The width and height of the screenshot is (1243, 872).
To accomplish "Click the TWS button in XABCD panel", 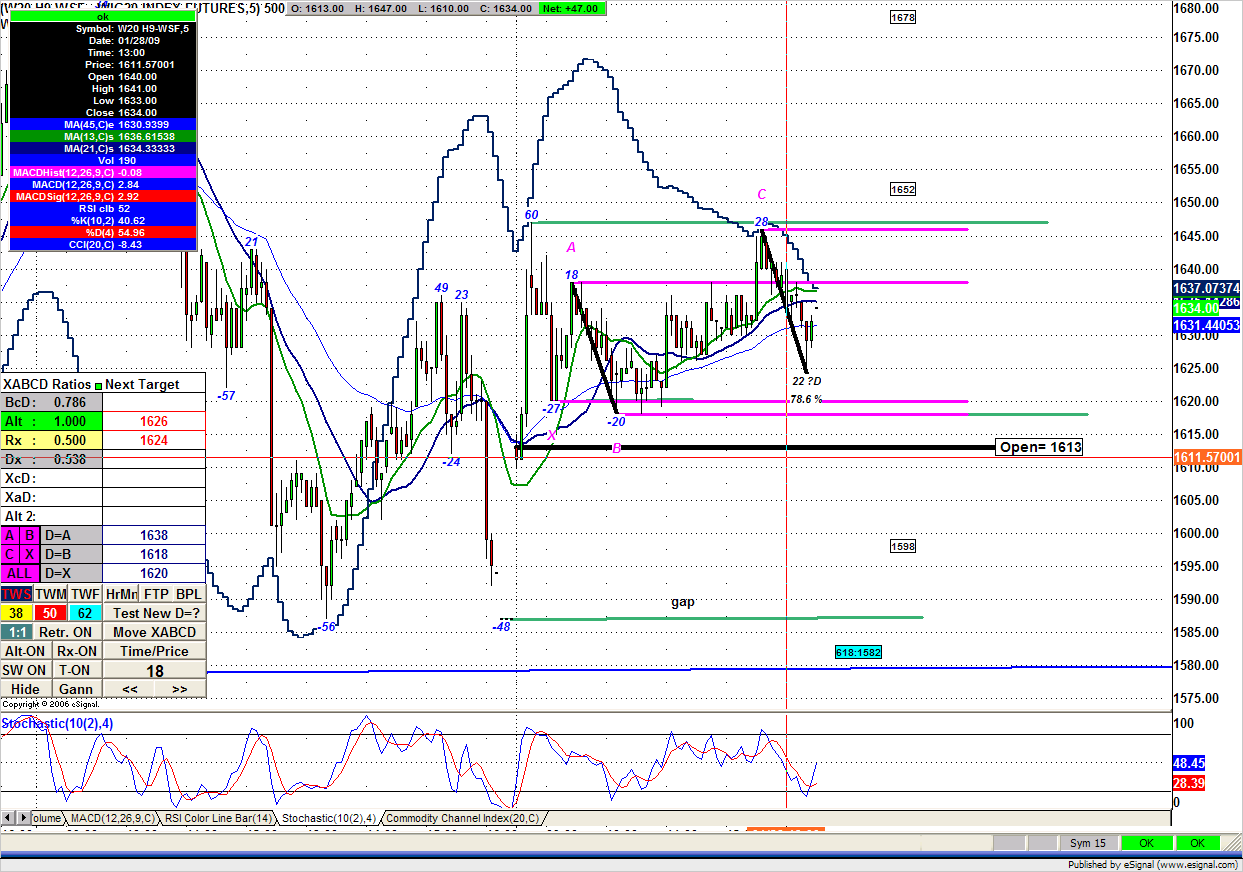I will pyautogui.click(x=17, y=594).
